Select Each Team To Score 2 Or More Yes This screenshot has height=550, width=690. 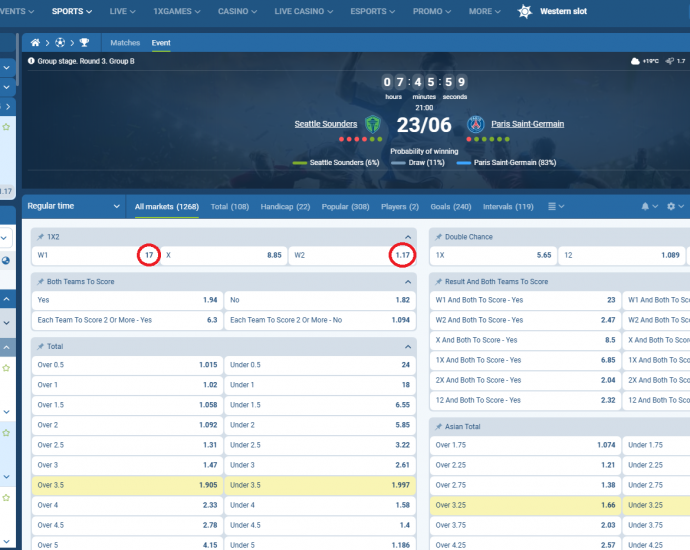[127, 320]
